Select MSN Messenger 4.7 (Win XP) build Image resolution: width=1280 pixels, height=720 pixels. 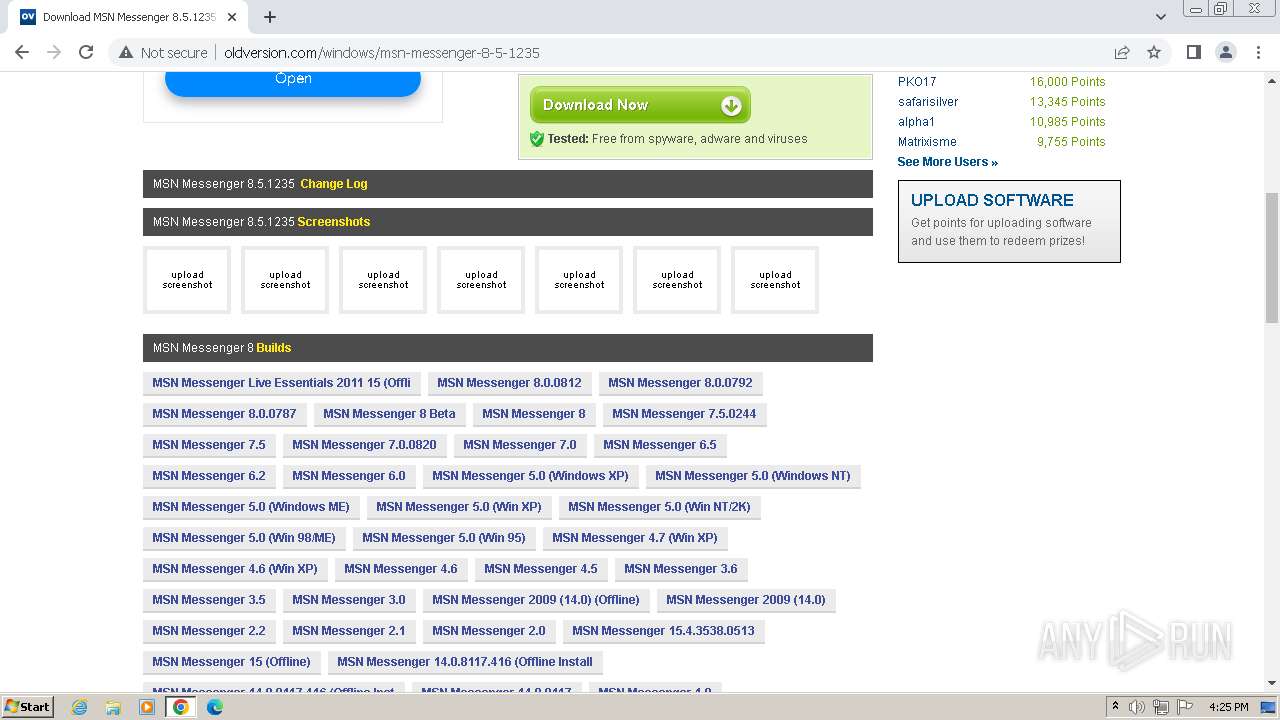(x=634, y=538)
